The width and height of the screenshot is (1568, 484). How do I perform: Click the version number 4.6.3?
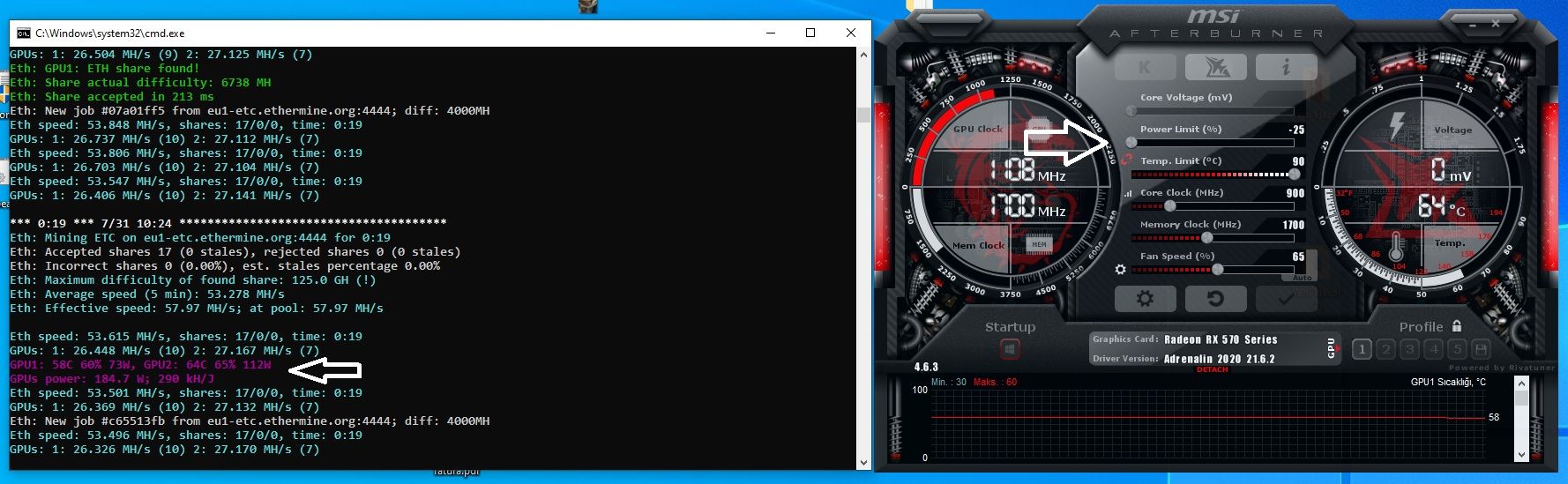click(926, 367)
